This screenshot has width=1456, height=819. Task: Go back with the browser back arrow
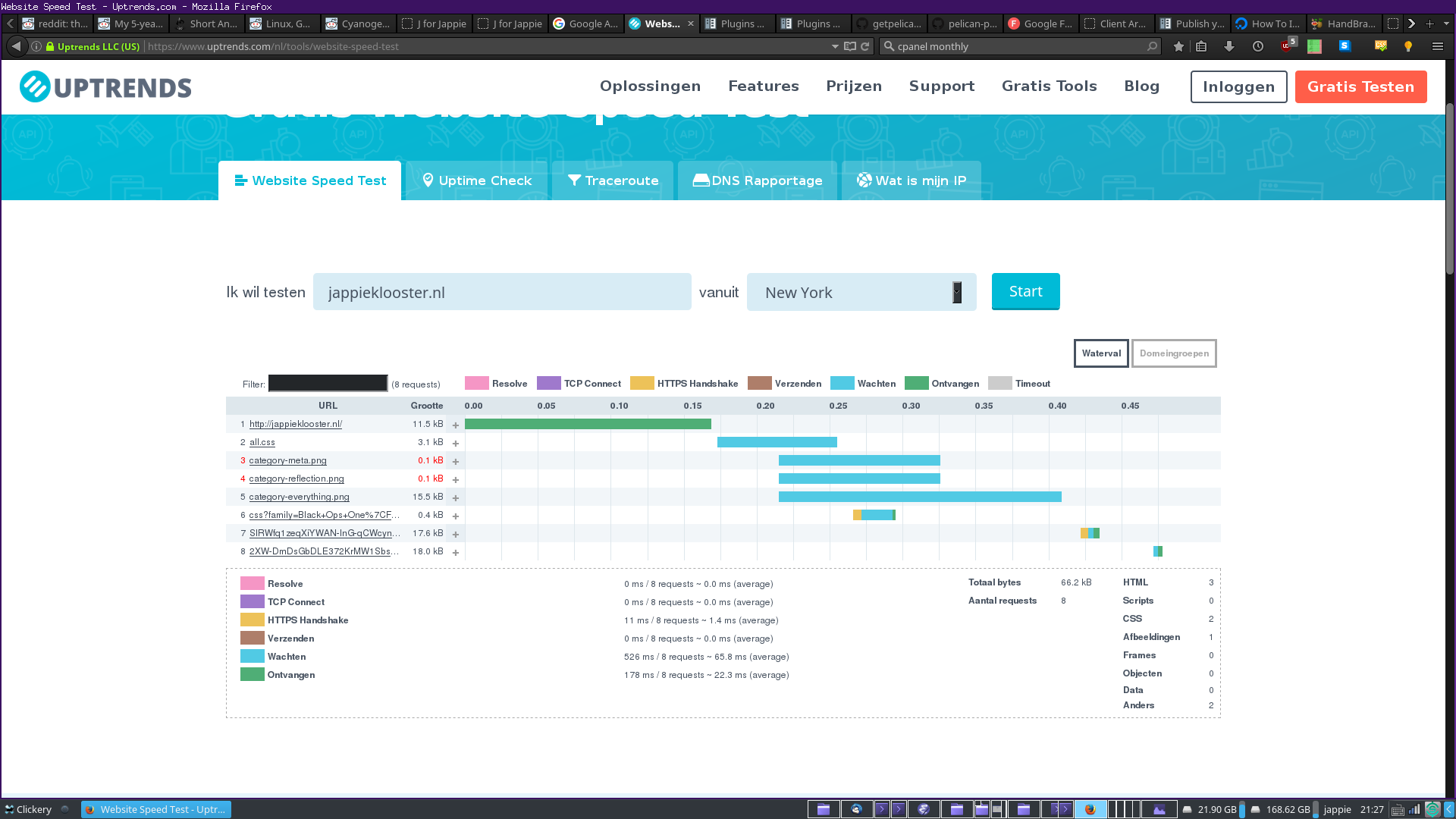16,46
